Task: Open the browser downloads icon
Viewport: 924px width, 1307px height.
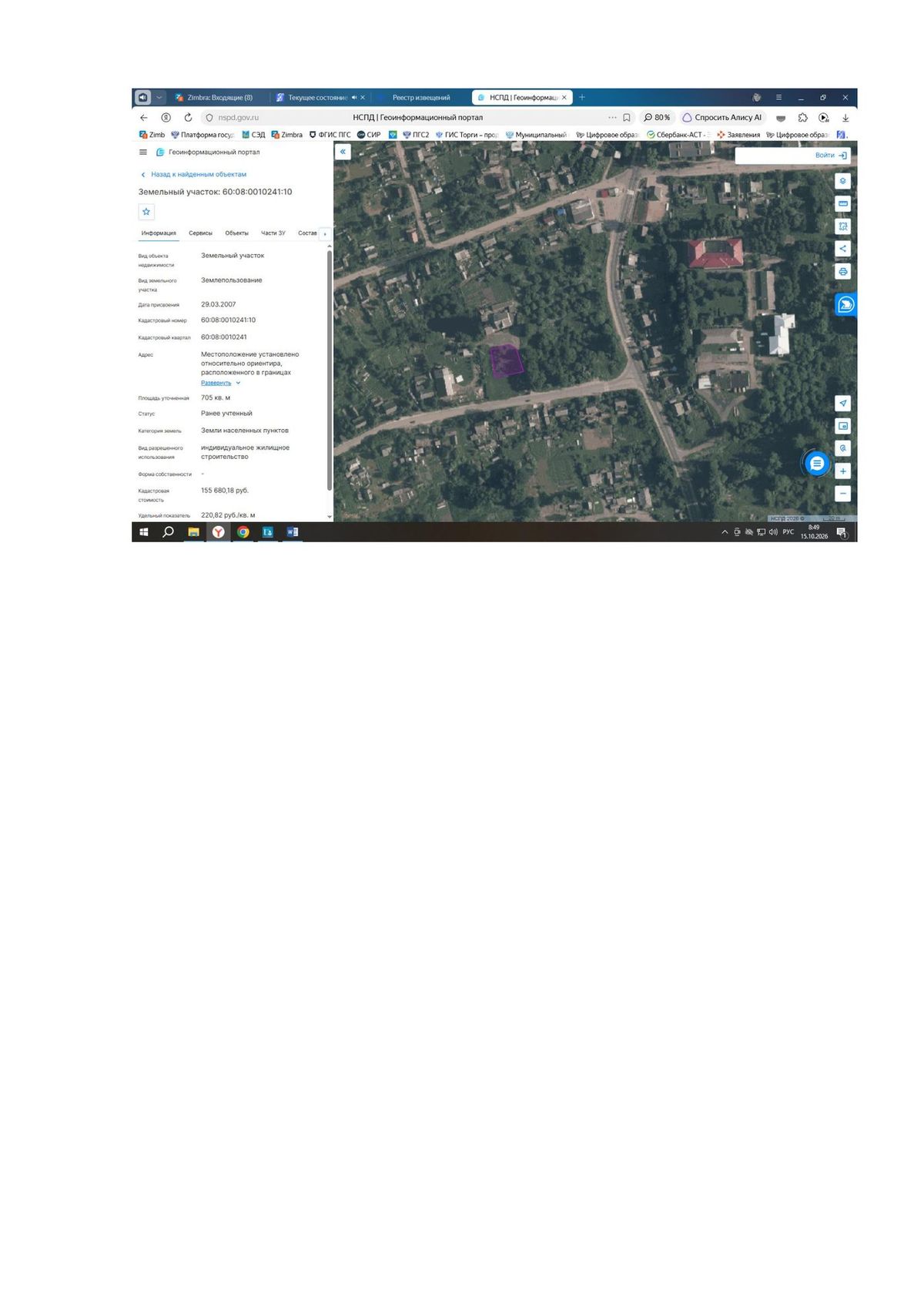Action: [845, 118]
